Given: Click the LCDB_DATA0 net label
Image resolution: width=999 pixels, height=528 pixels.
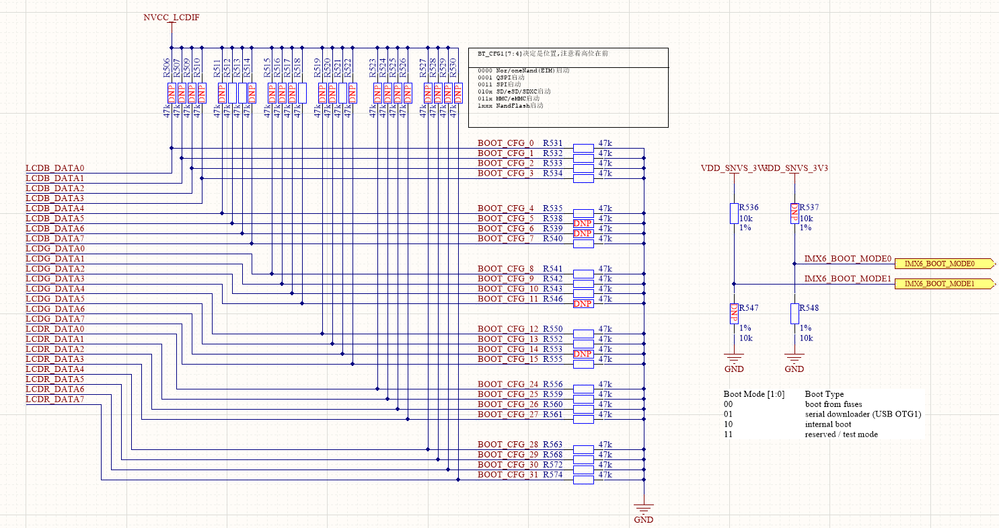Looking at the screenshot, I should coord(55,168).
